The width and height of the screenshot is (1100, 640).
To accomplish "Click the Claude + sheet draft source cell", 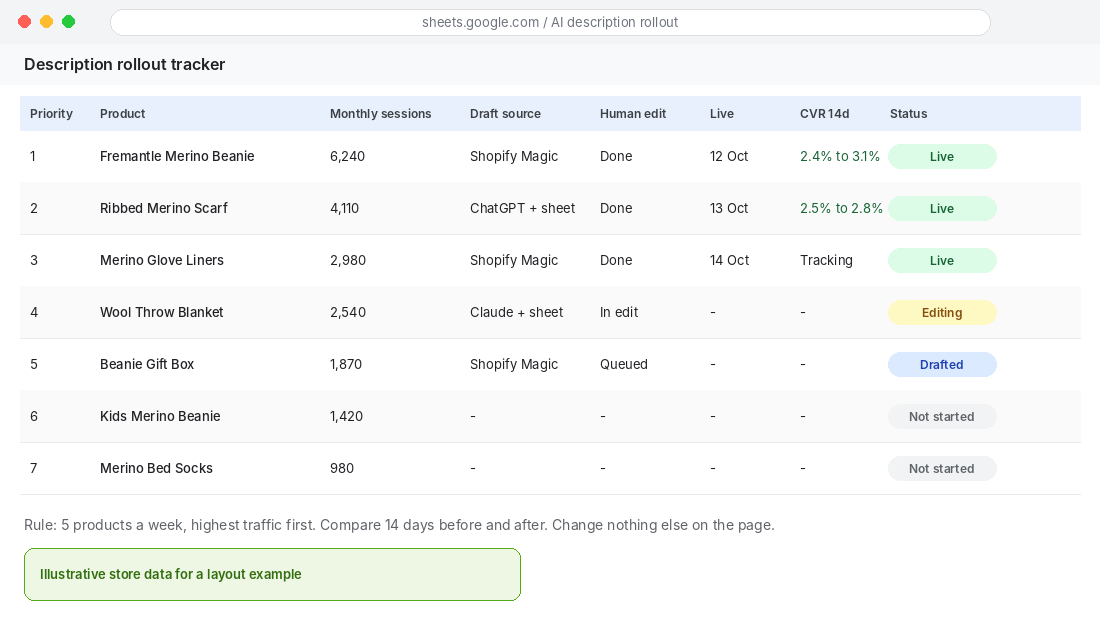I will point(516,312).
